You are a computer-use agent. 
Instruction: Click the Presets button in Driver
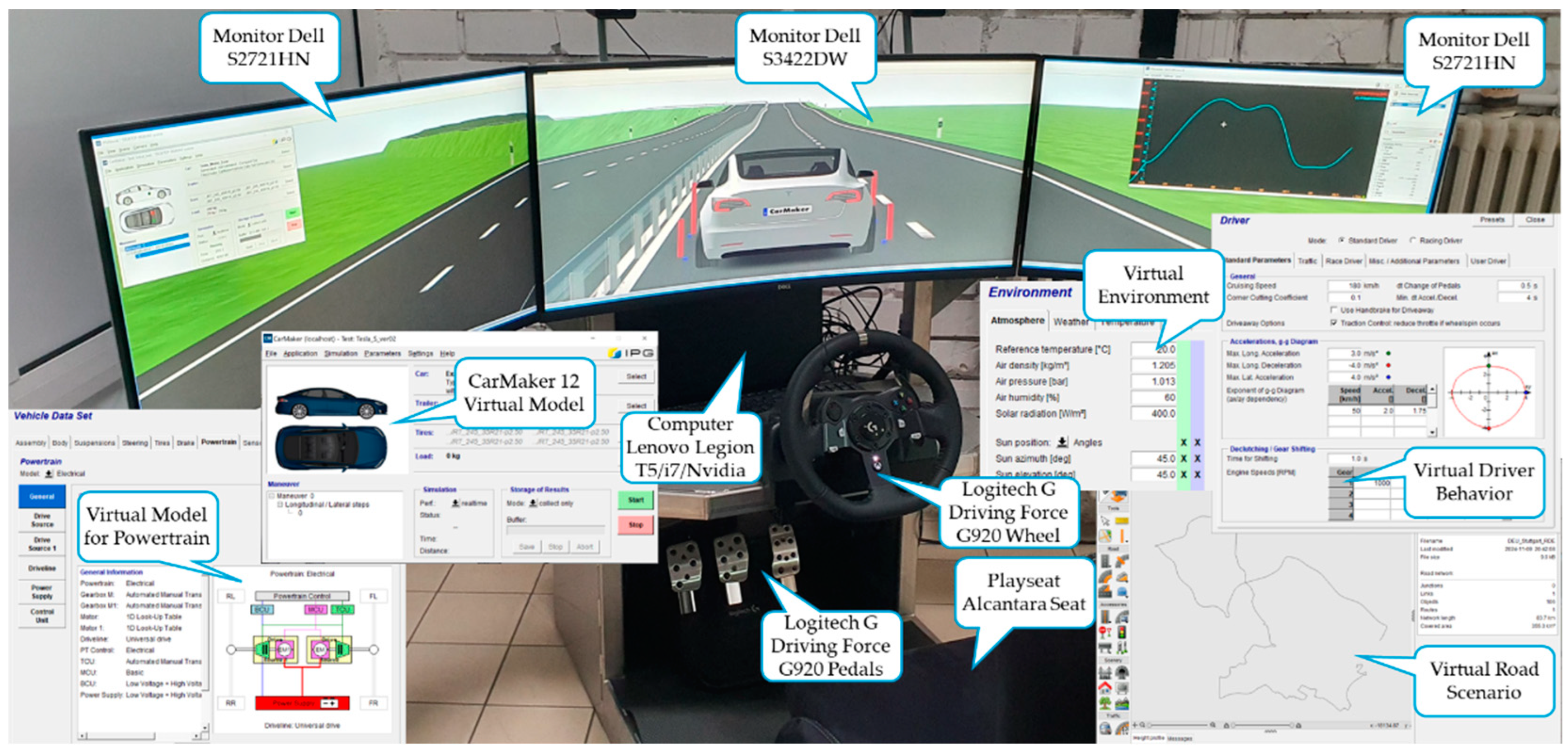pos(1492,220)
